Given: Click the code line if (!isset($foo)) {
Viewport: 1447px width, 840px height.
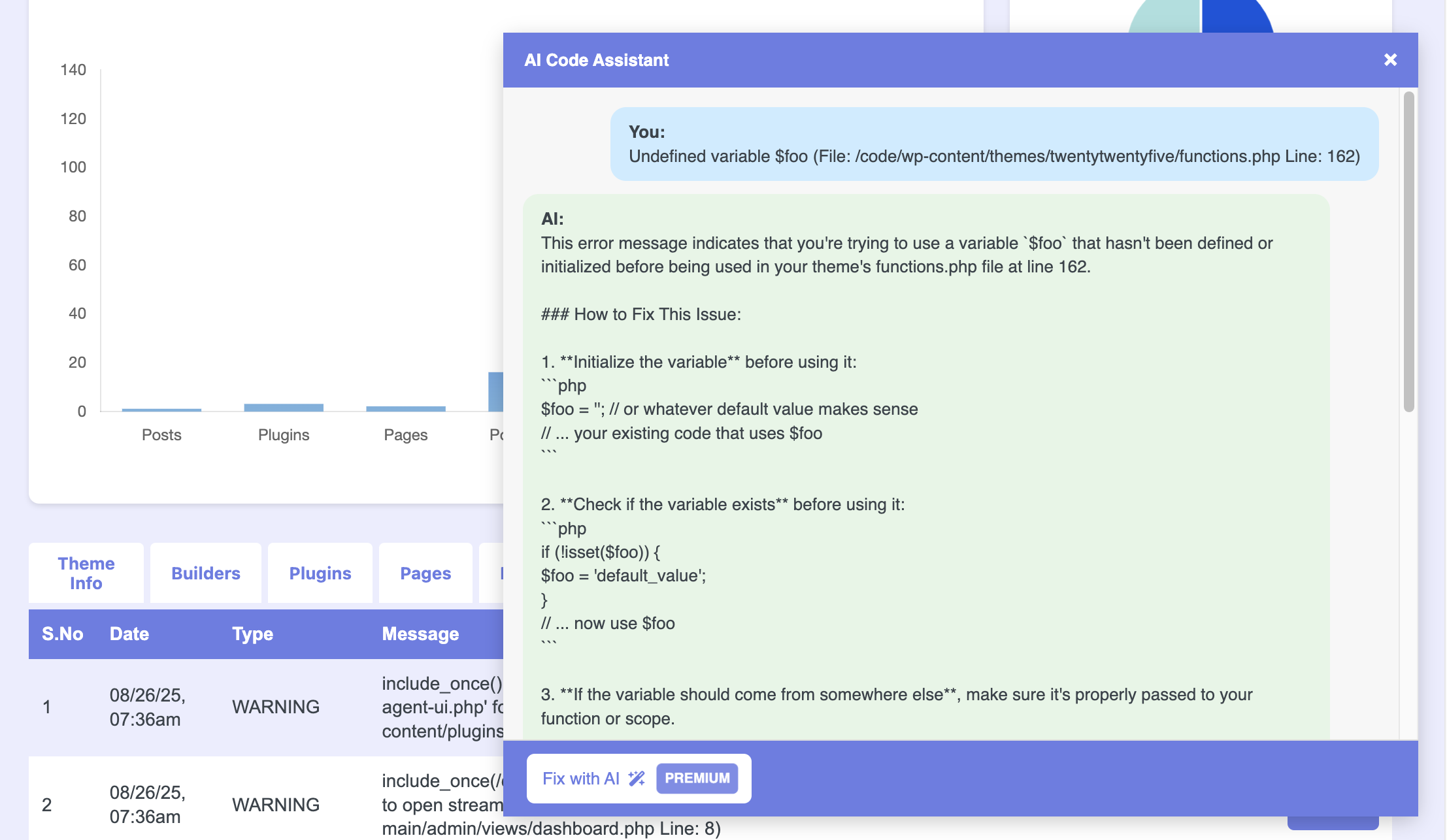Looking at the screenshot, I should point(601,552).
